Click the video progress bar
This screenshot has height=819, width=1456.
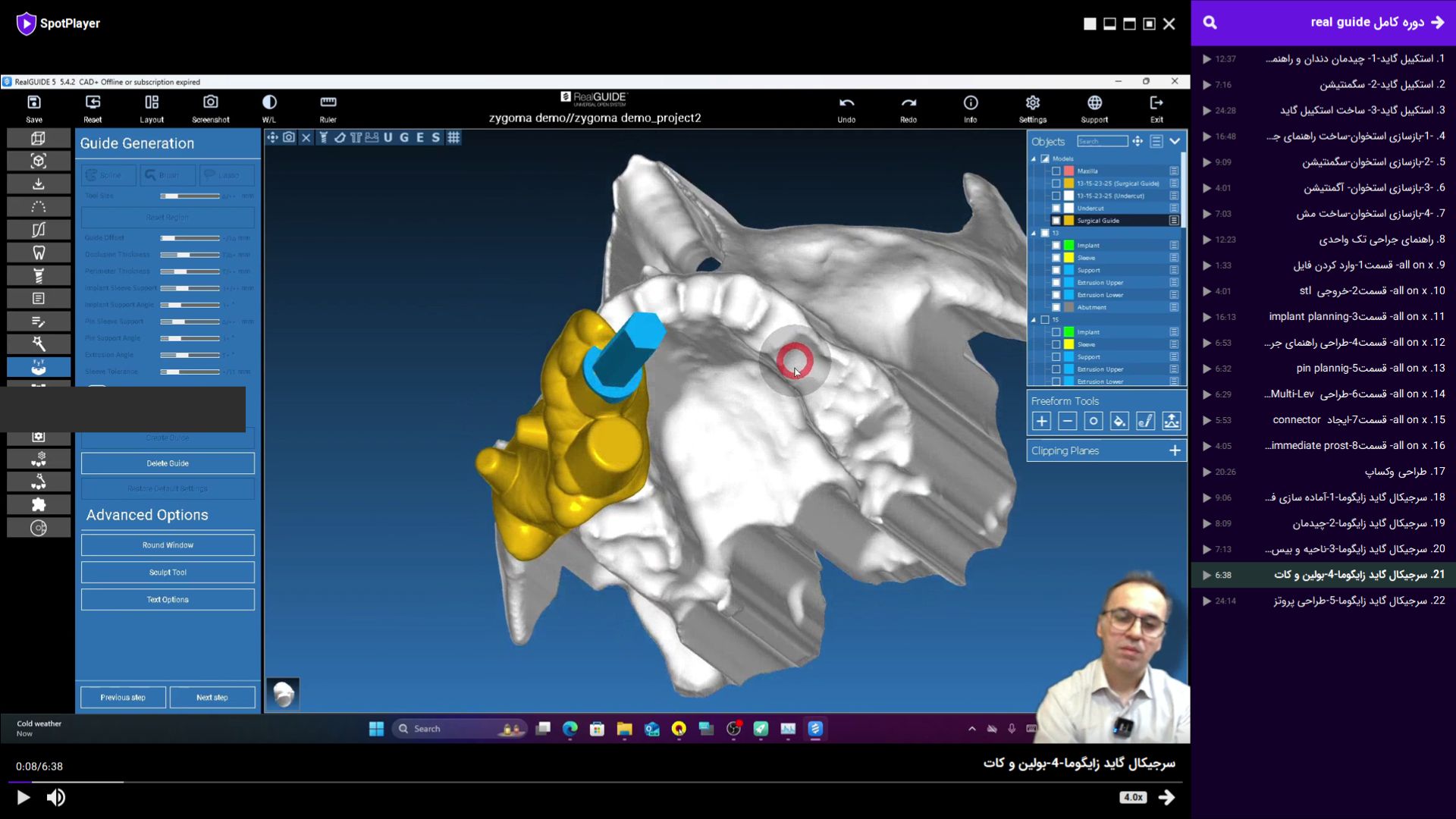click(x=595, y=782)
